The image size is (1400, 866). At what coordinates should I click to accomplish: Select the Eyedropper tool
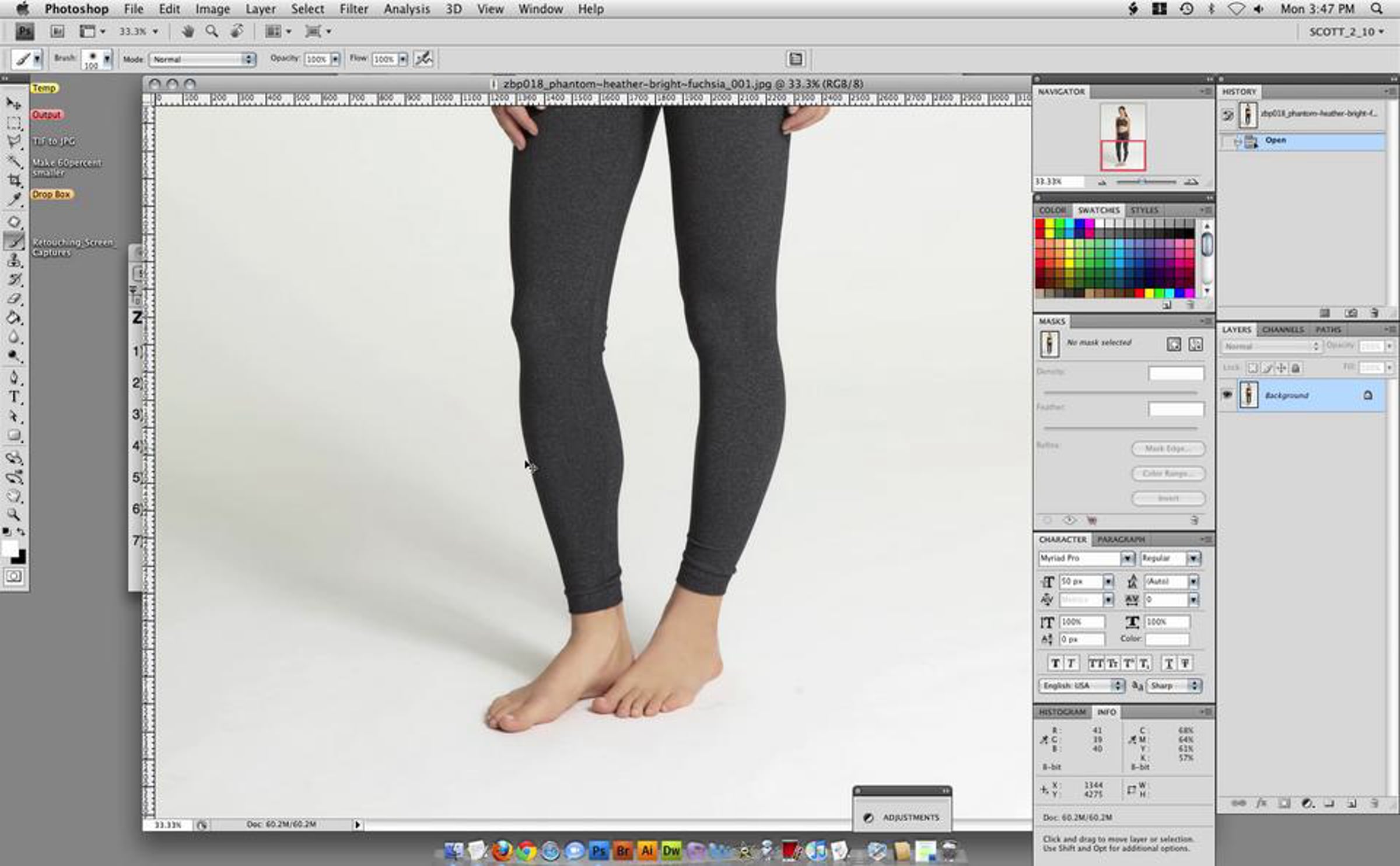14,200
